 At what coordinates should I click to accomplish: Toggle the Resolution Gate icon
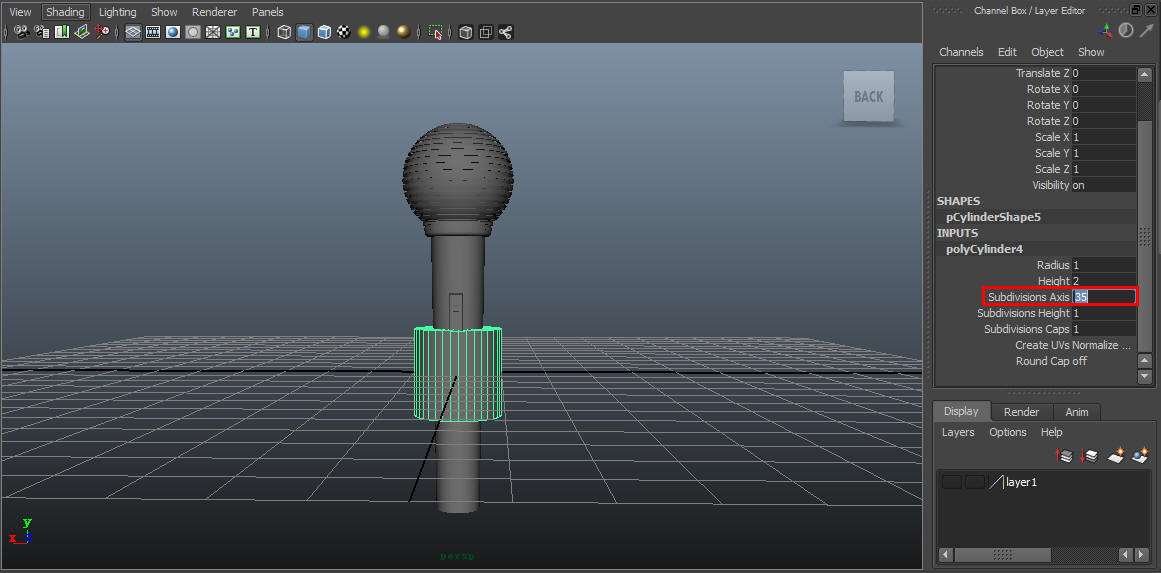coord(173,32)
